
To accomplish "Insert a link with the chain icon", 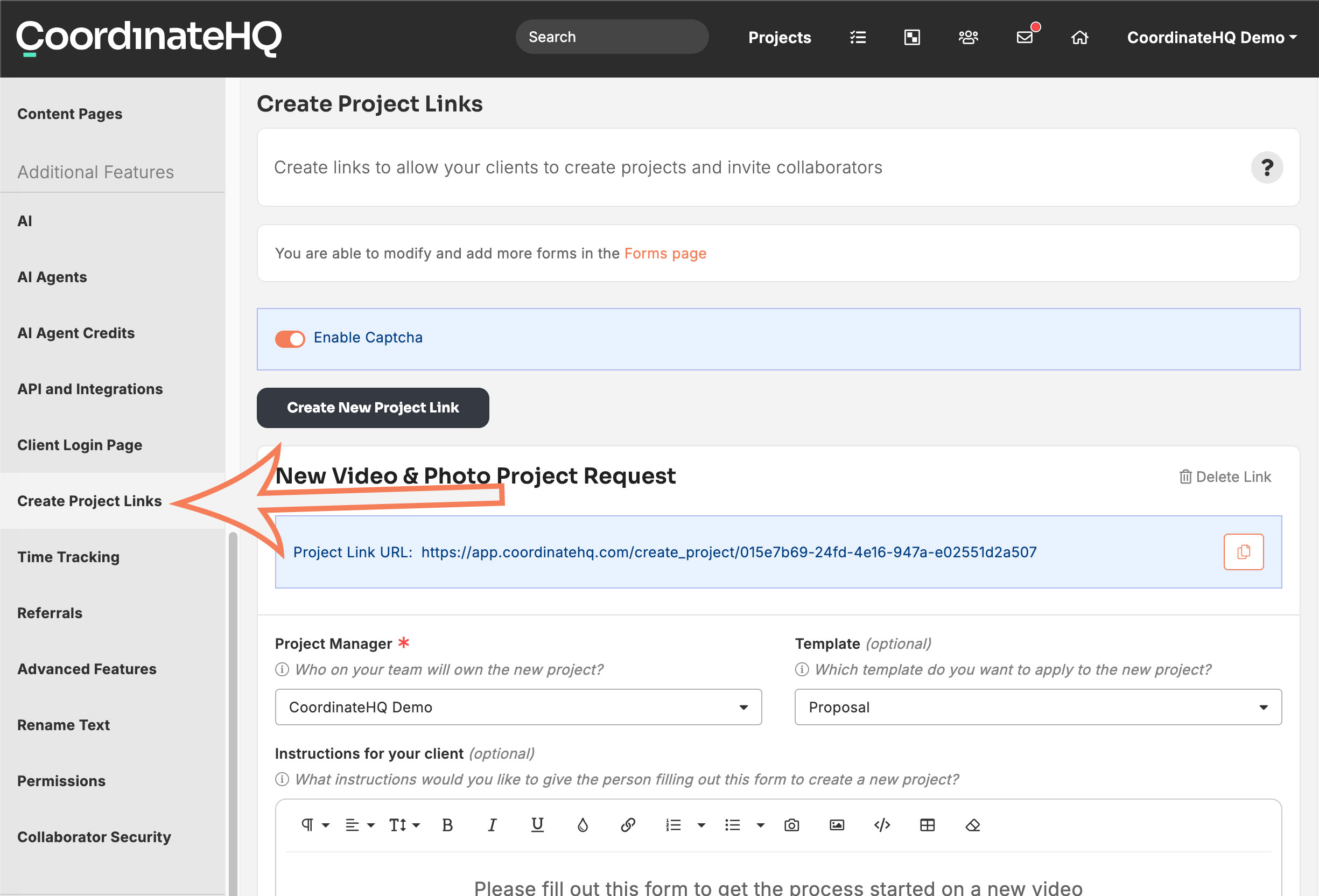I will coord(628,825).
